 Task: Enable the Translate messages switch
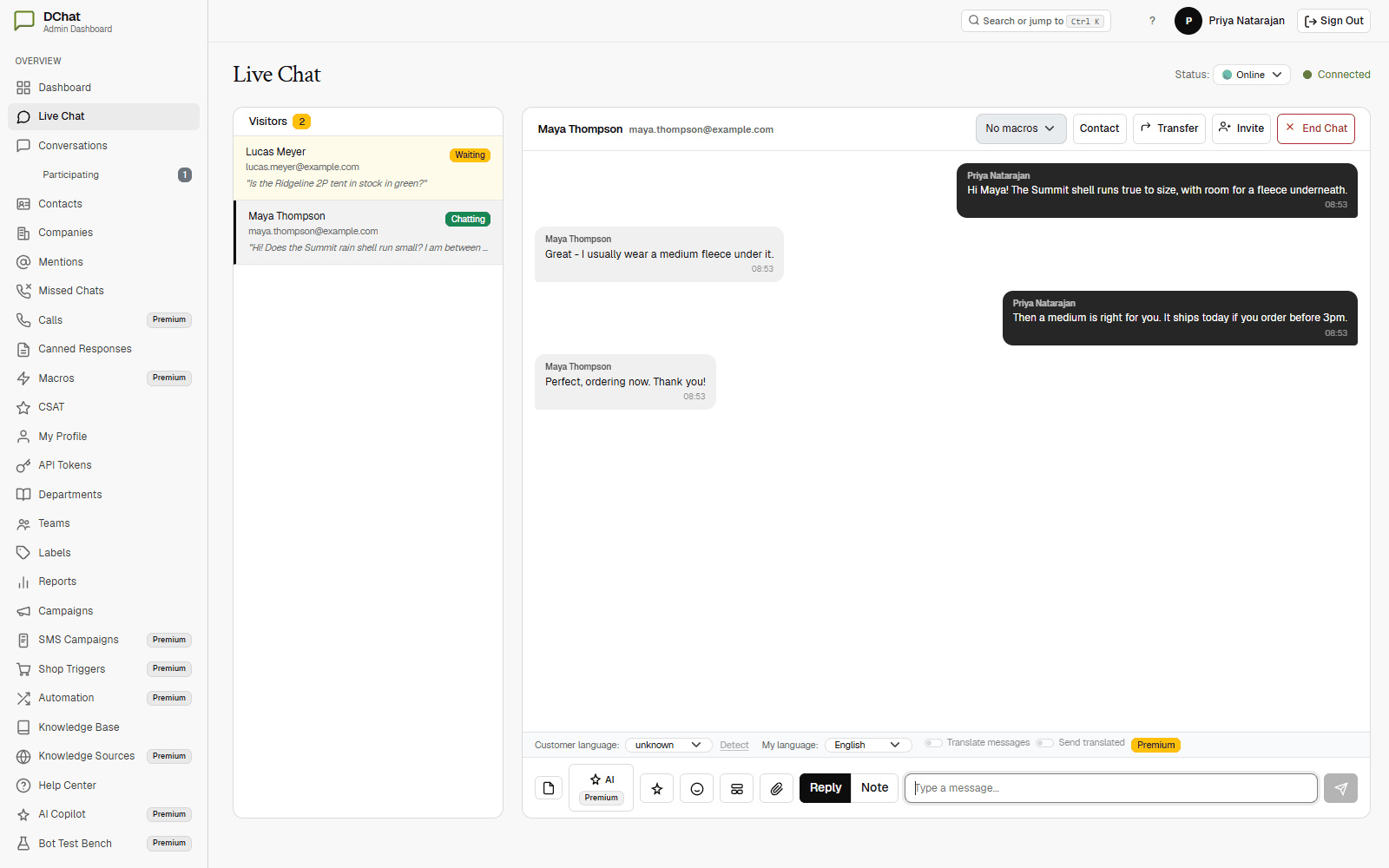[x=933, y=743]
